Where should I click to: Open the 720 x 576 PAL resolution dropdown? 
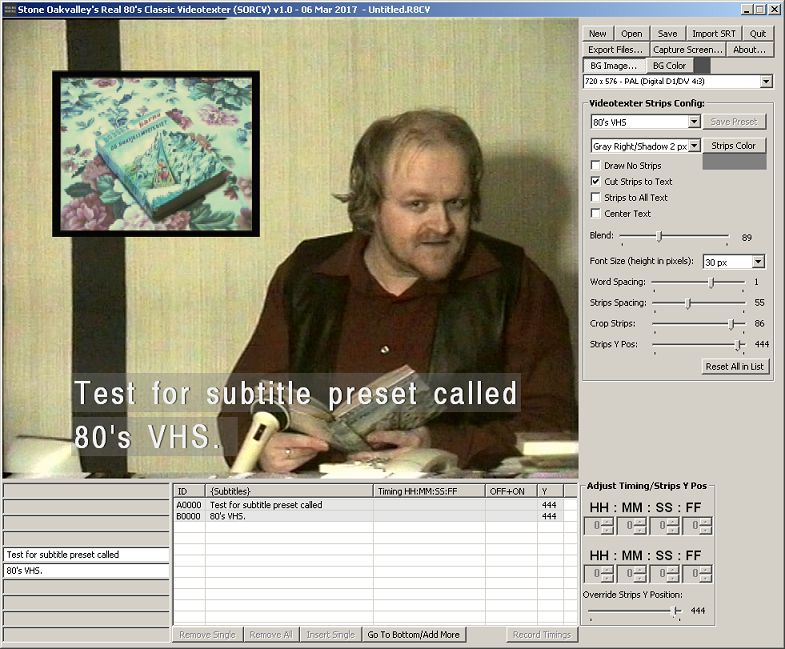point(766,82)
